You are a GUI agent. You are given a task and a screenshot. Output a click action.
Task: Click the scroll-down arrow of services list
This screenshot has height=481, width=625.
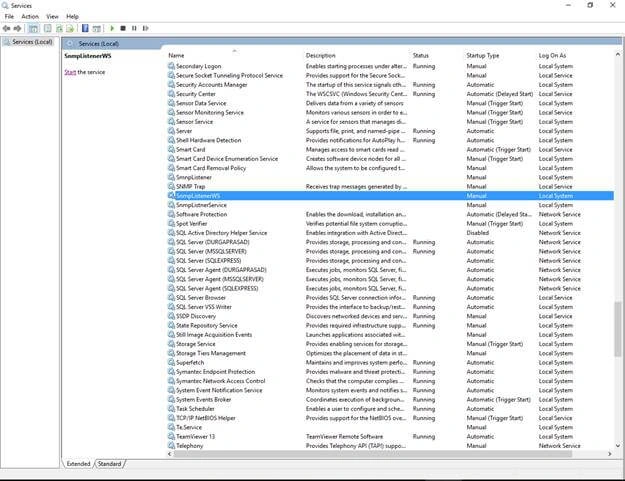[x=617, y=446]
